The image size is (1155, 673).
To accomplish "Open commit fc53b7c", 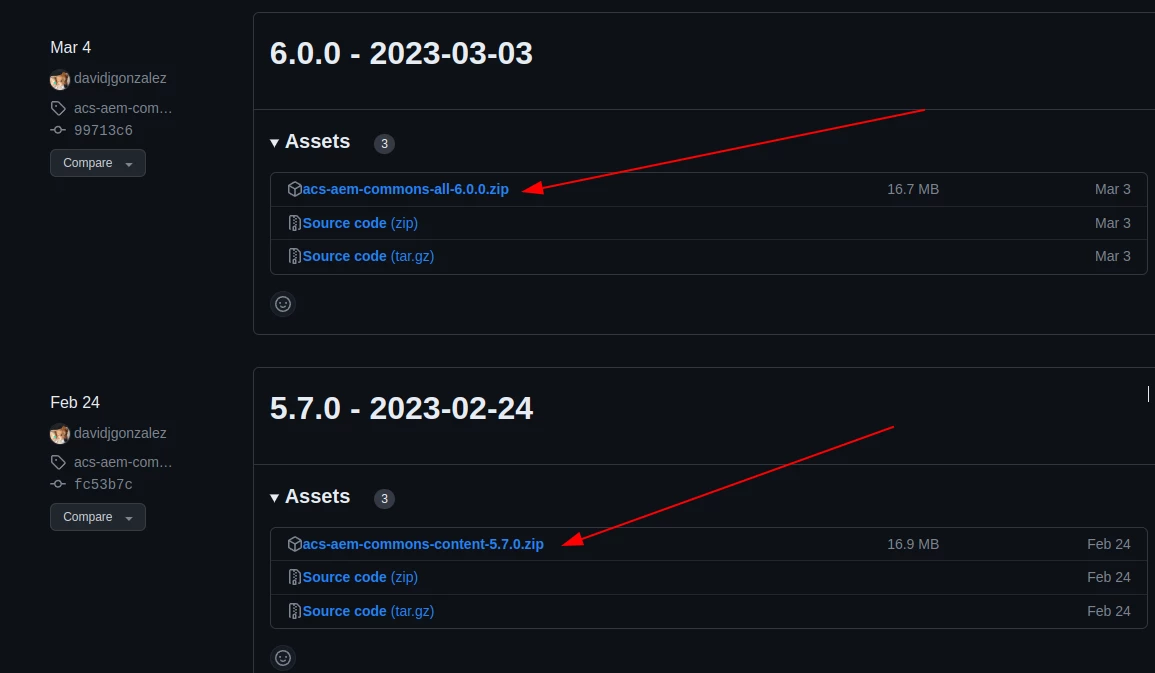I will tap(103, 485).
